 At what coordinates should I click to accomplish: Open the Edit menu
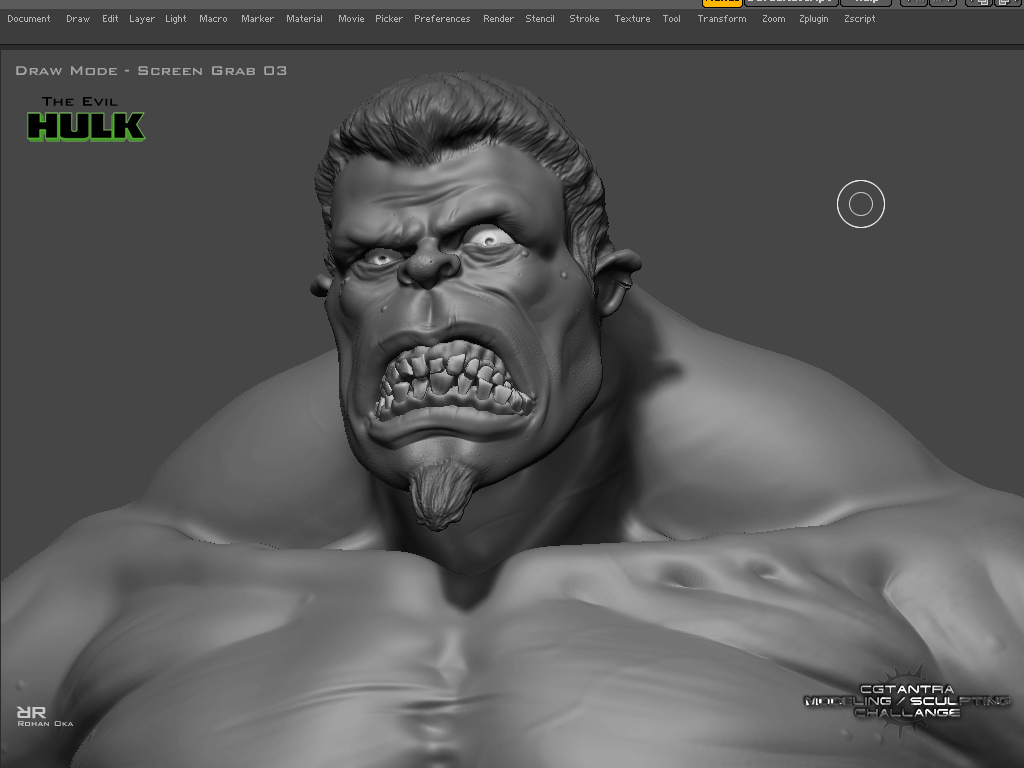pos(110,19)
